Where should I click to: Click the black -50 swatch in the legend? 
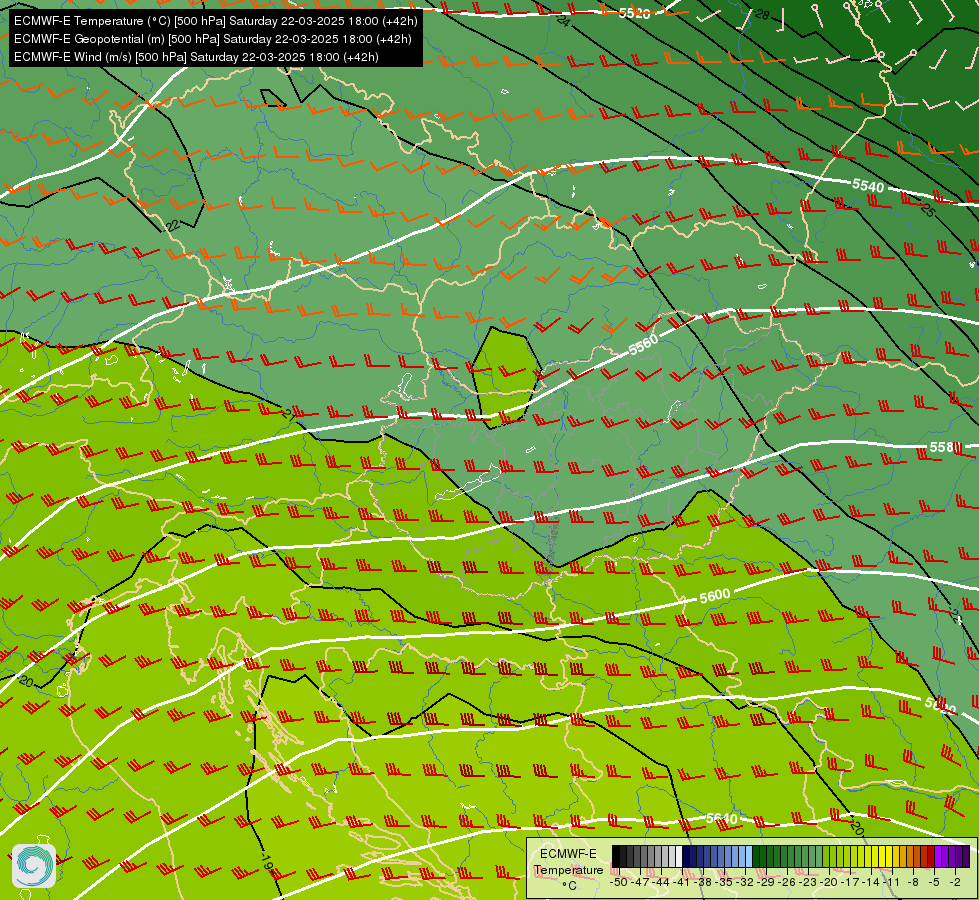coord(616,856)
